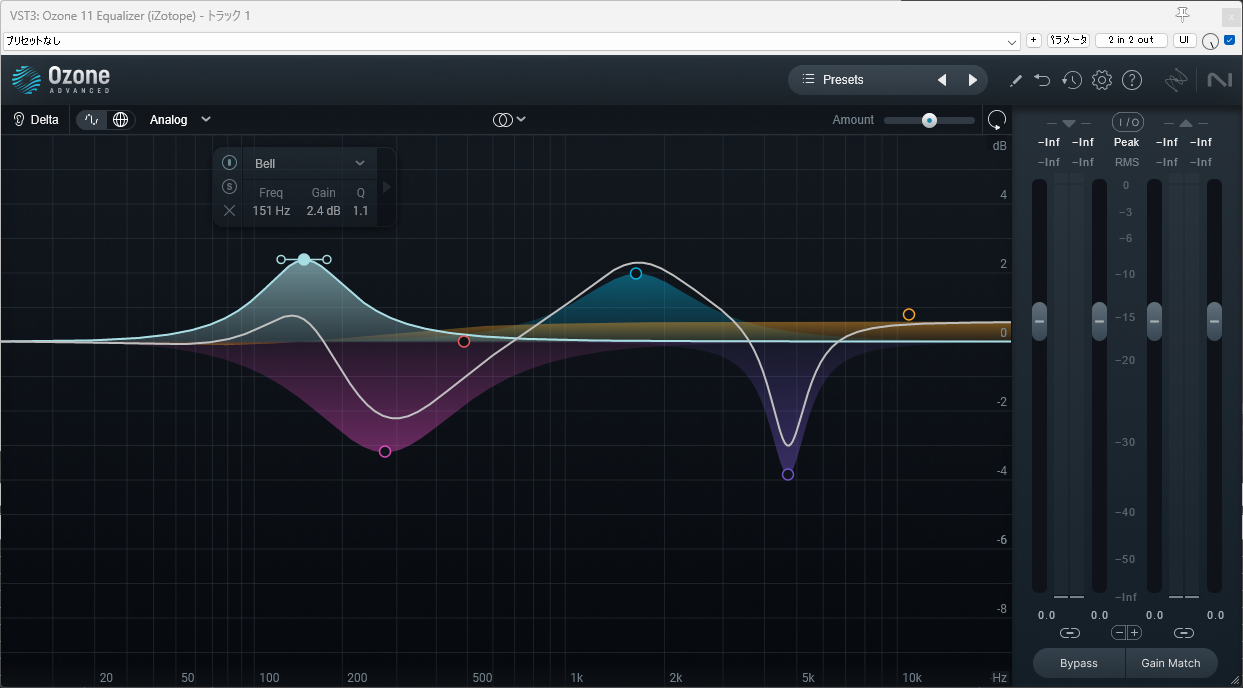Go to previous preset arrow
The width and height of the screenshot is (1243, 688).
[x=941, y=80]
